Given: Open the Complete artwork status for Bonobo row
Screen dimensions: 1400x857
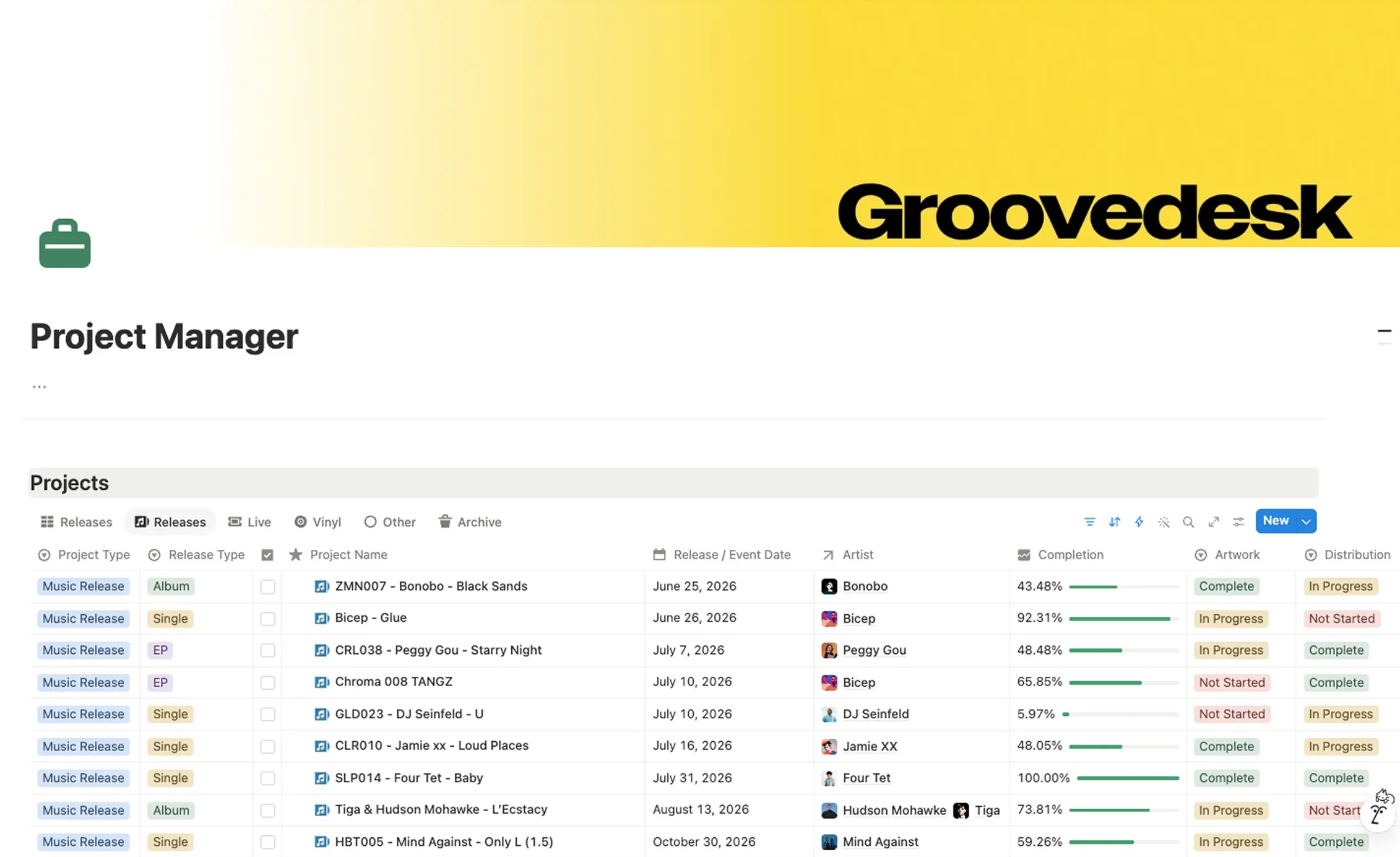Looking at the screenshot, I should coord(1226,586).
